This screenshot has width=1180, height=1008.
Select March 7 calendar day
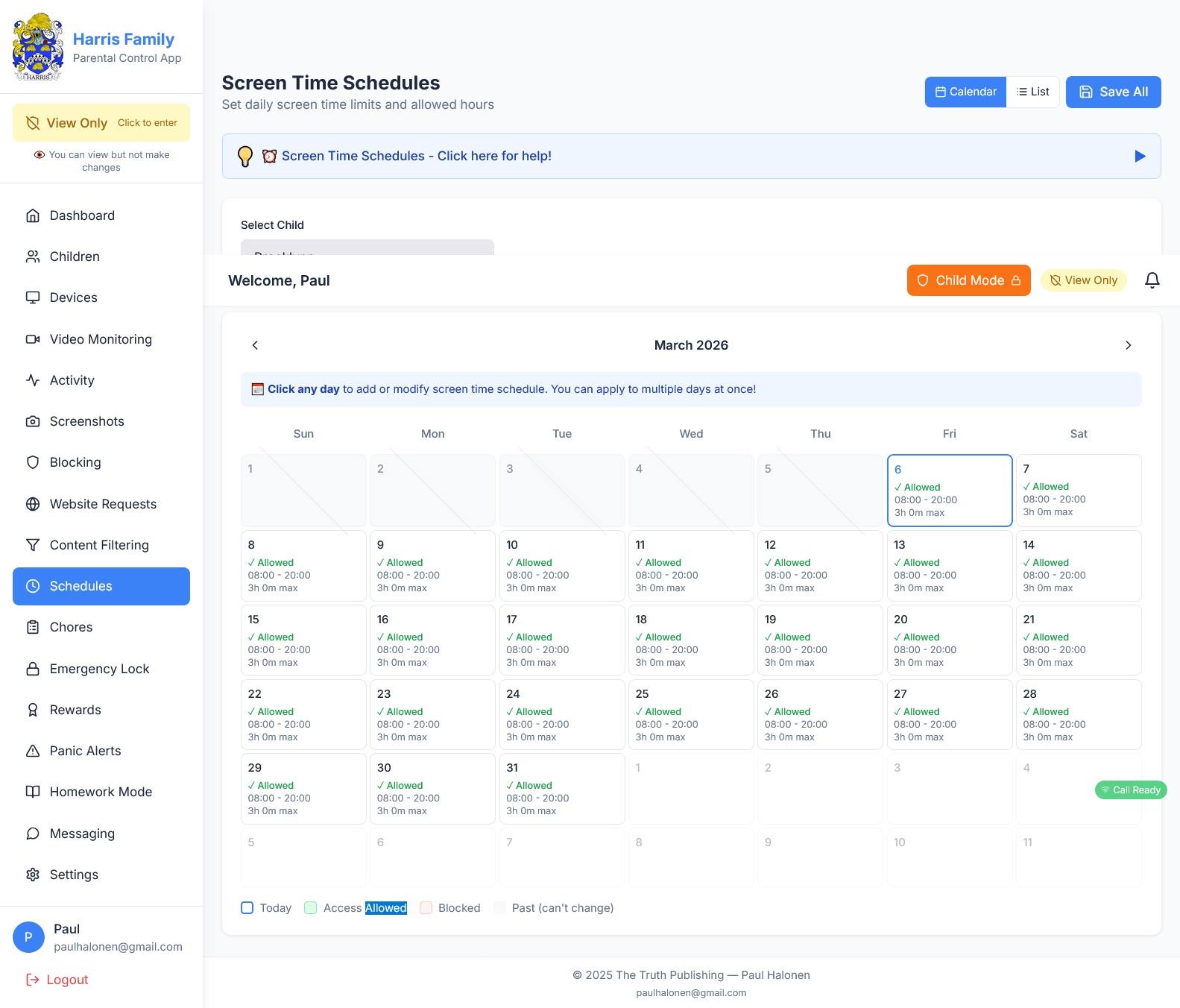[x=1079, y=491]
